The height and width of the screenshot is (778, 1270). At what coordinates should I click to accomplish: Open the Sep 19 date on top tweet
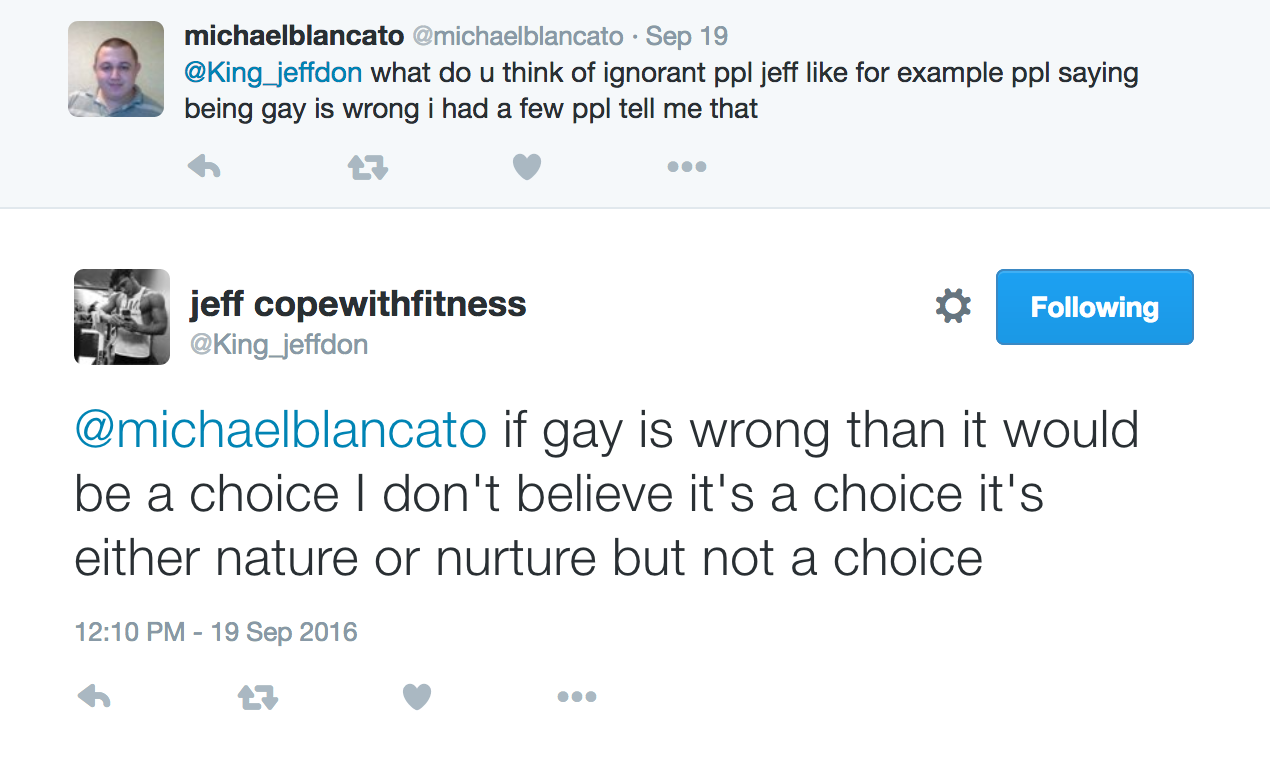(687, 37)
